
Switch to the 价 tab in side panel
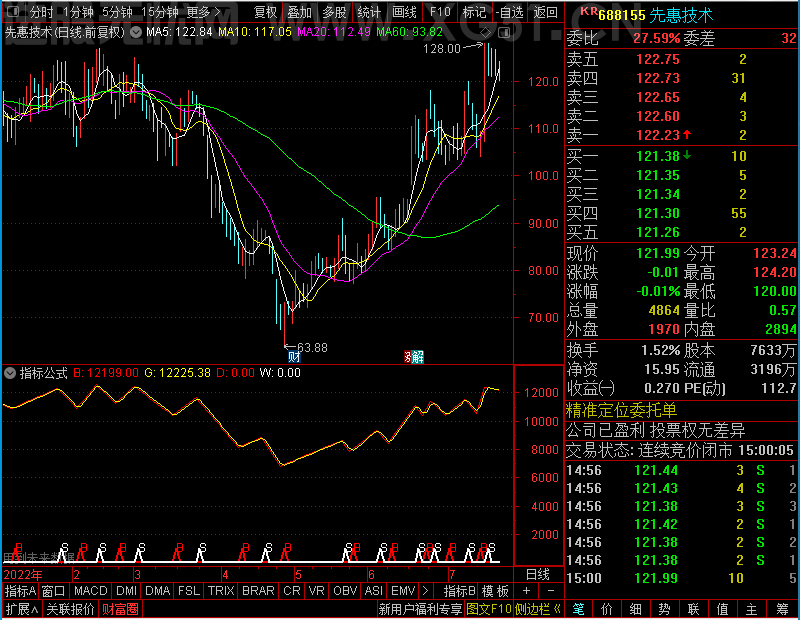(607, 609)
